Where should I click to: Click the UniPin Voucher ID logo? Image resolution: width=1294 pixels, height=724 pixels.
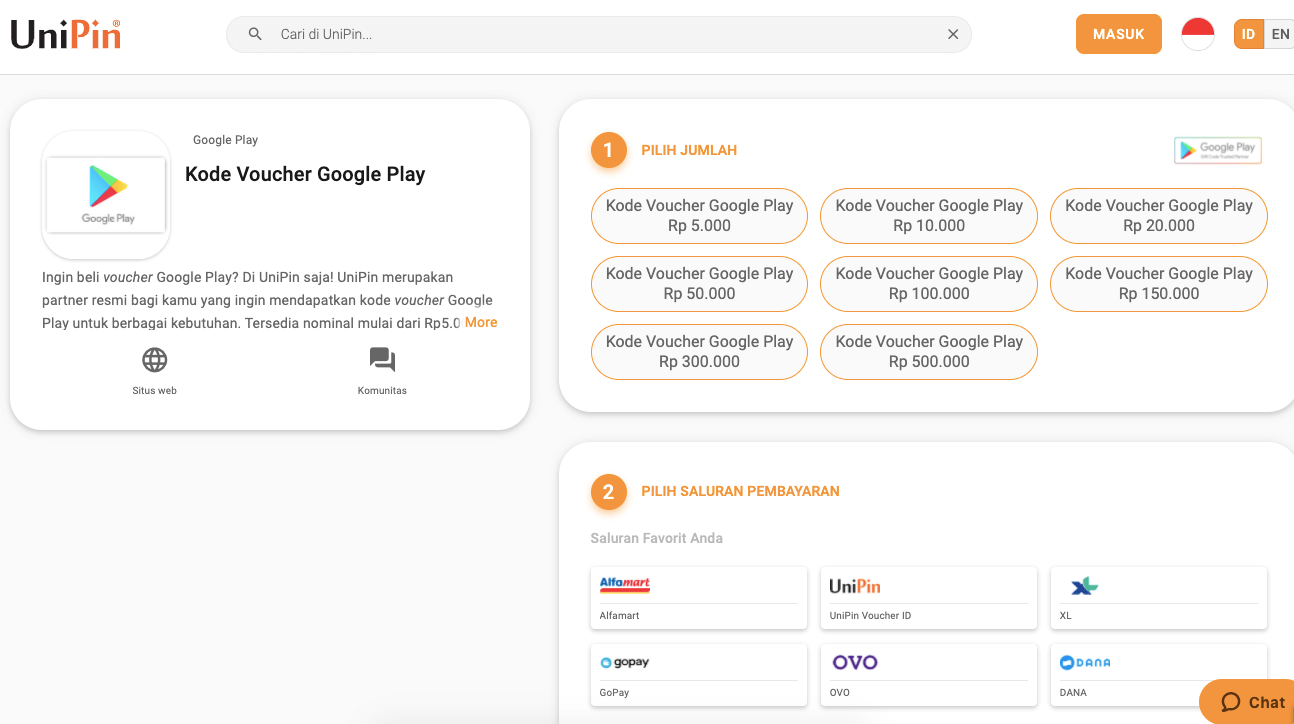tap(855, 586)
